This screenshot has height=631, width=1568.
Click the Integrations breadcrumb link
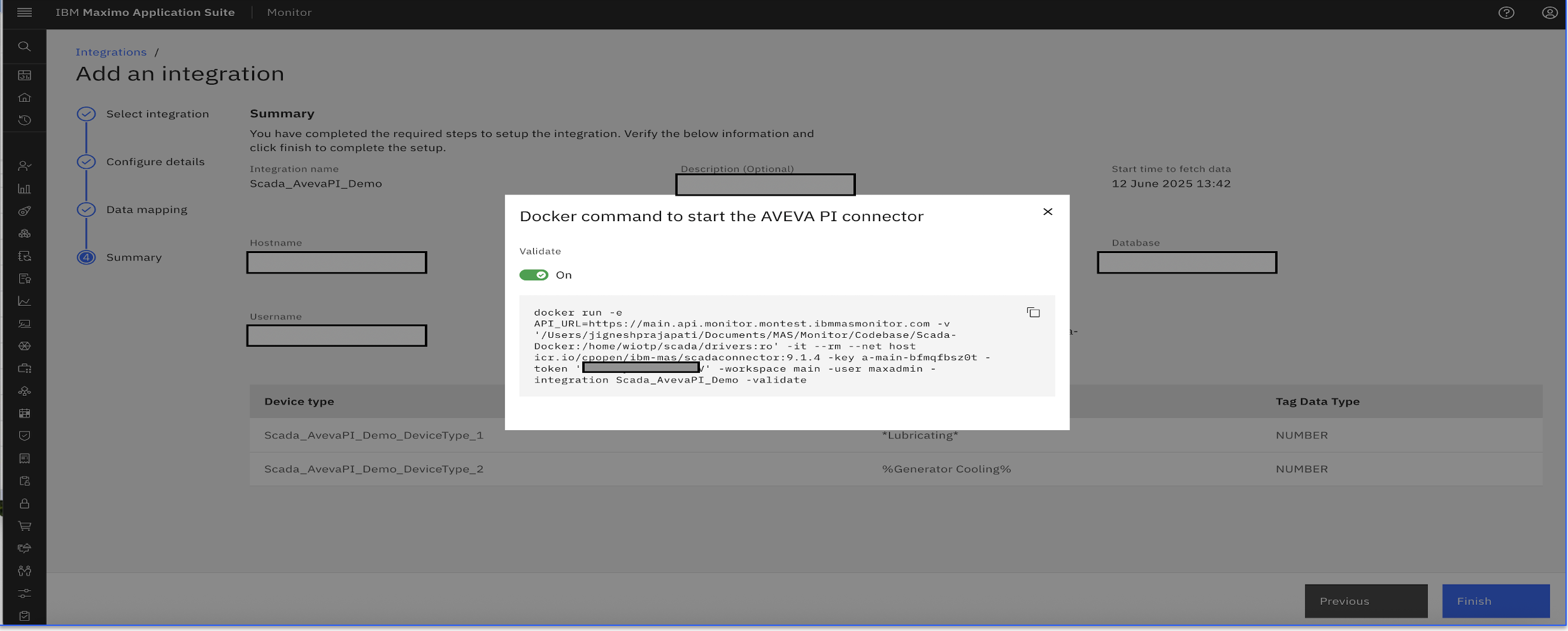(111, 52)
